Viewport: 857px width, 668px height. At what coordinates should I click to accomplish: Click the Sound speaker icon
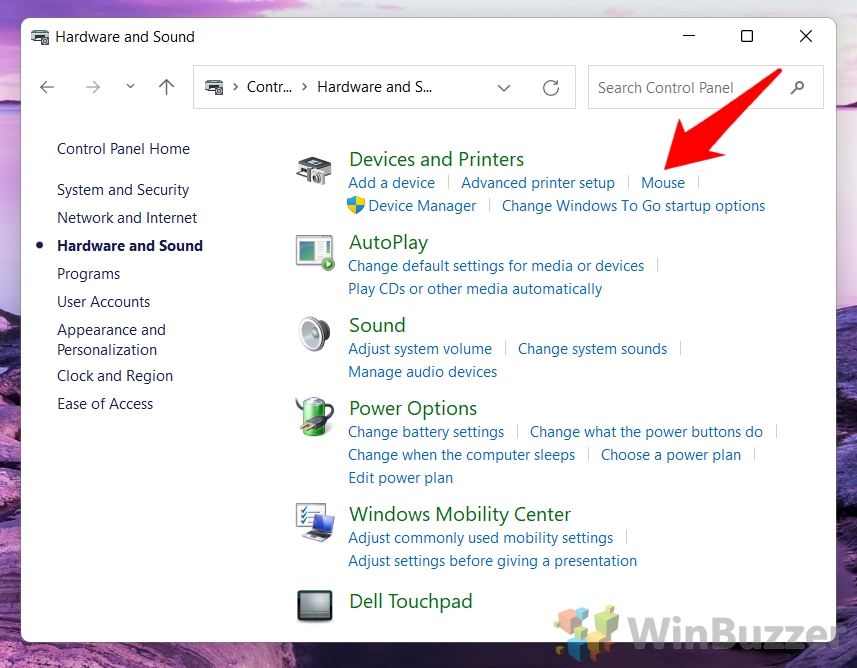coord(314,333)
